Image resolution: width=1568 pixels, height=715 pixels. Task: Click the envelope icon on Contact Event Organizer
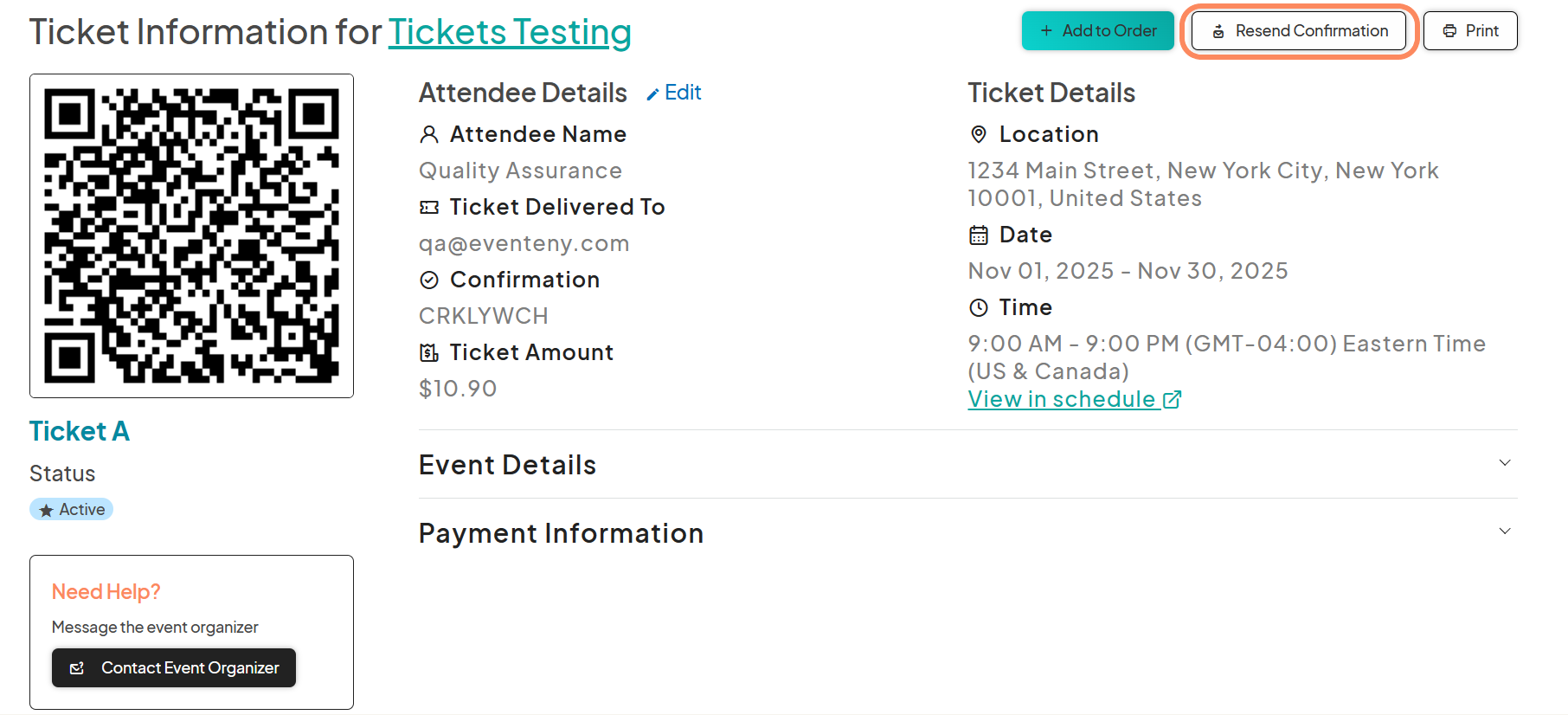coord(78,667)
